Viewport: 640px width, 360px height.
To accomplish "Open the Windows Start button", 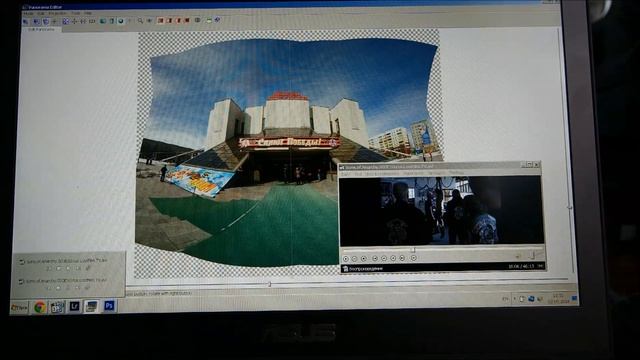I will [x=19, y=307].
